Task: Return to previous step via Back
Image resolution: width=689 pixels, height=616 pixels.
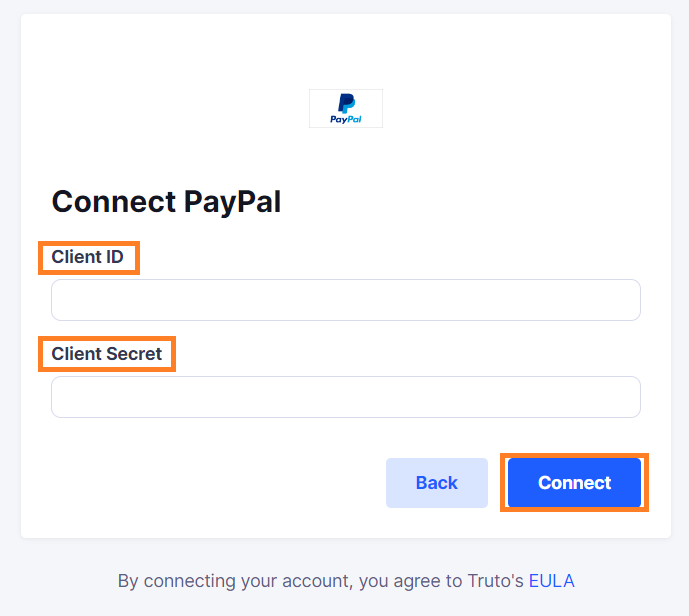Action: click(437, 483)
